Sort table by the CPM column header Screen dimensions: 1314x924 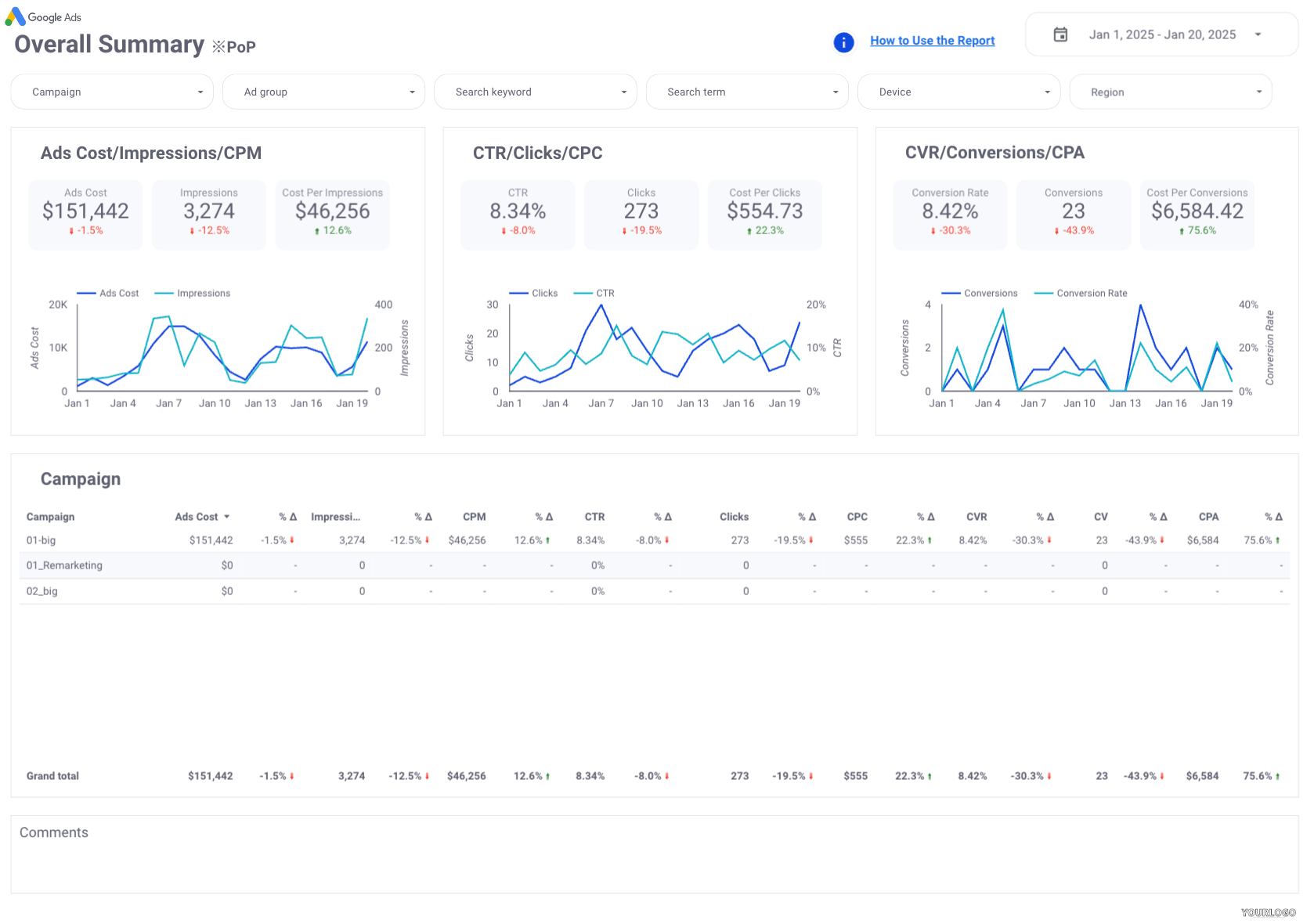(x=474, y=517)
